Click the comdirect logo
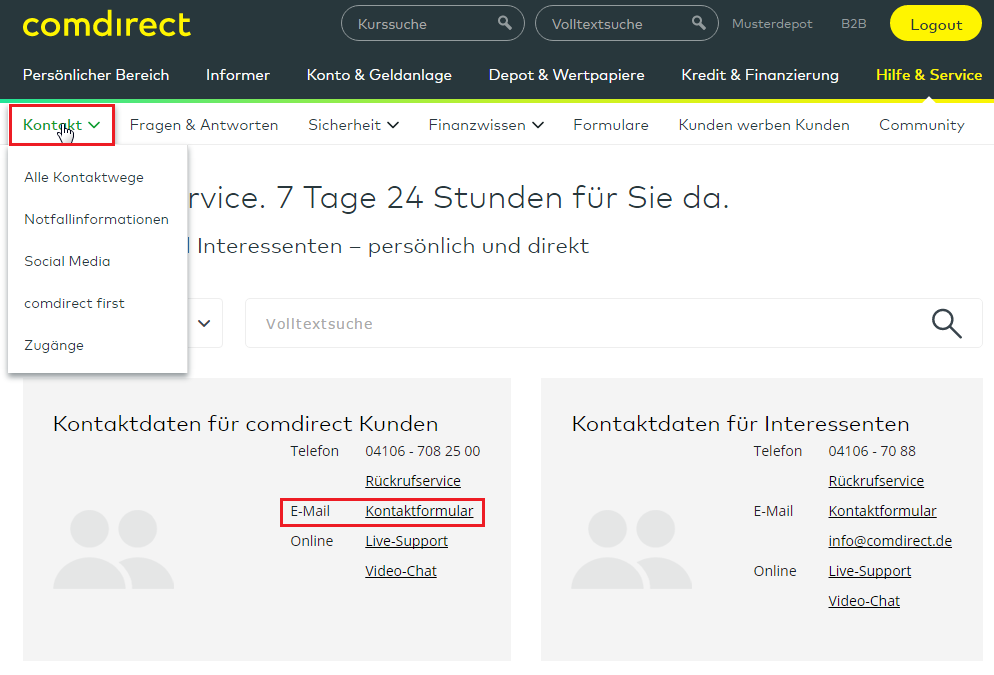 pyautogui.click(x=106, y=24)
